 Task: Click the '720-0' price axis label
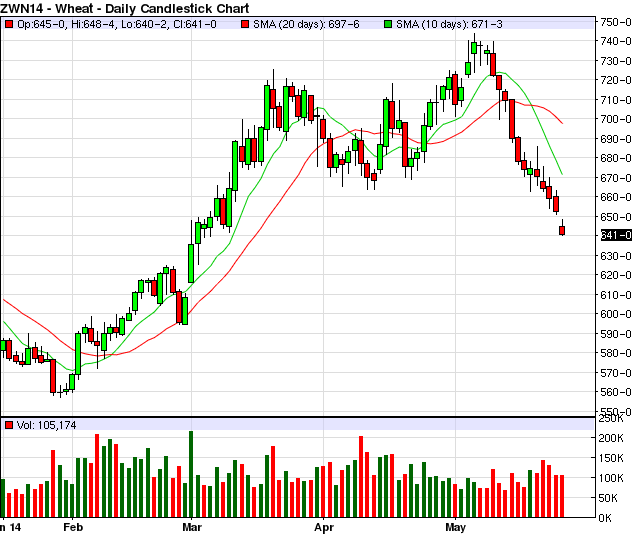pos(616,80)
